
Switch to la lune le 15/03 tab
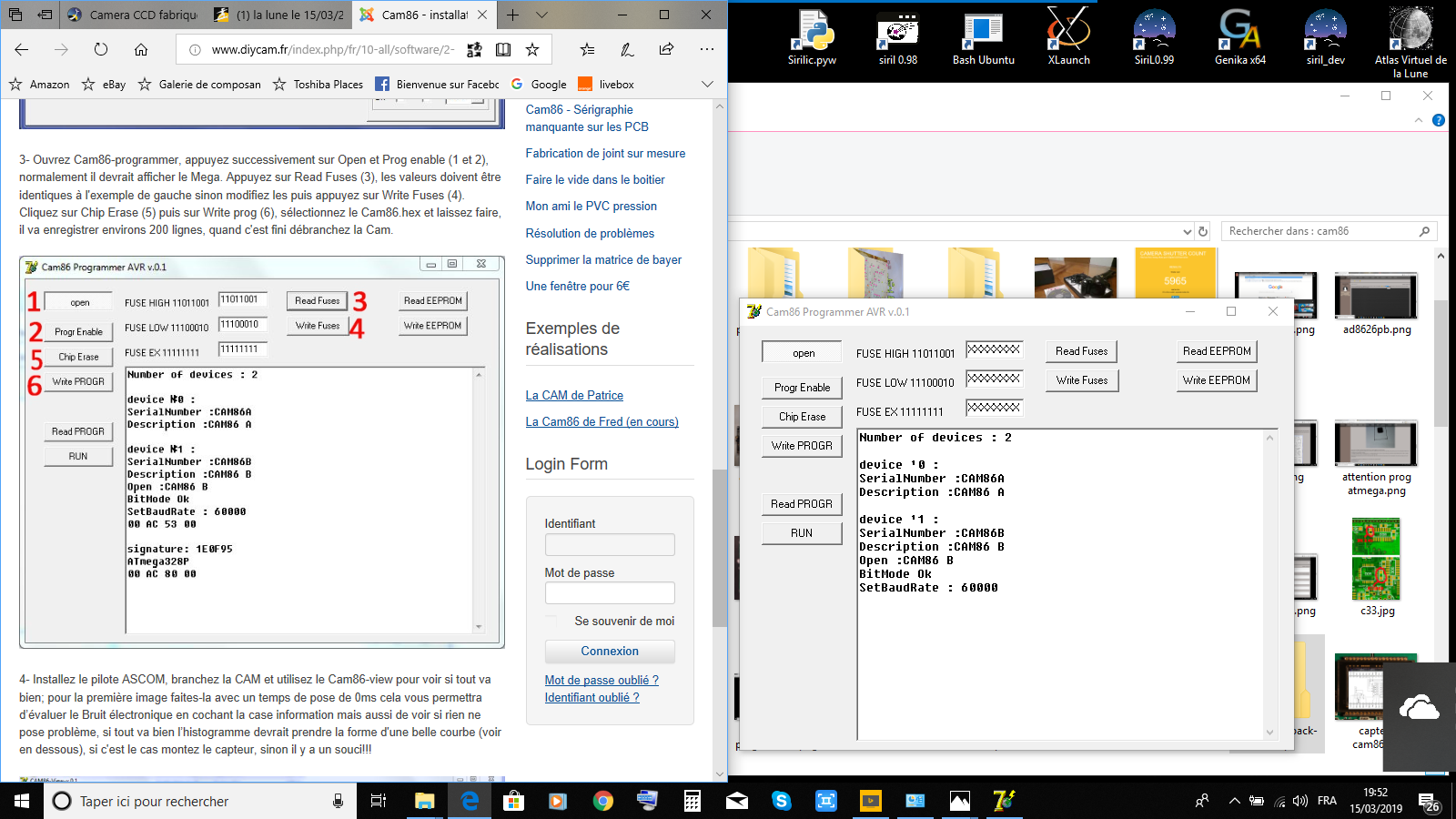point(279,15)
